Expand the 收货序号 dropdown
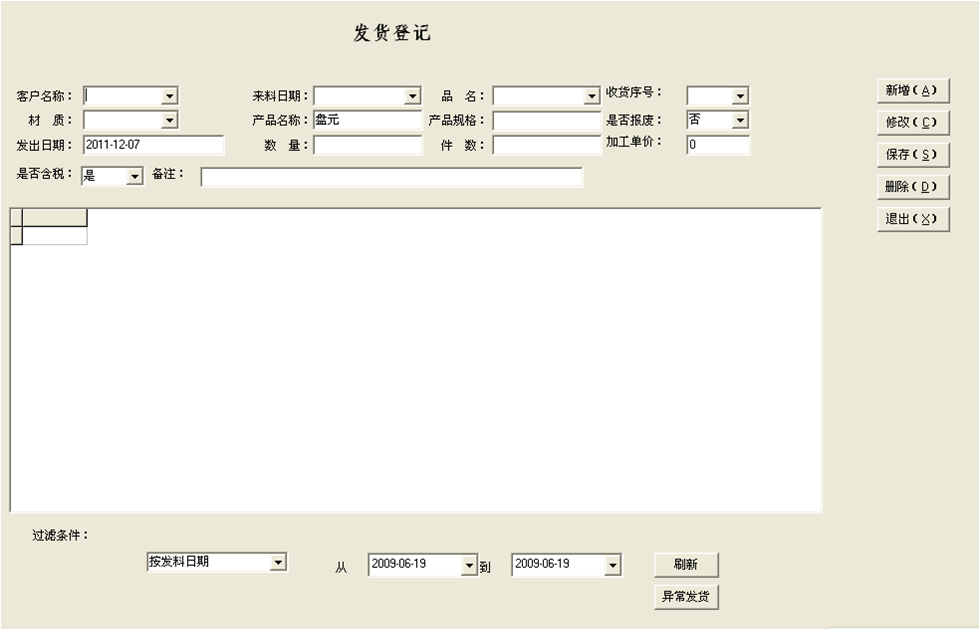980x630 pixels. pos(739,96)
